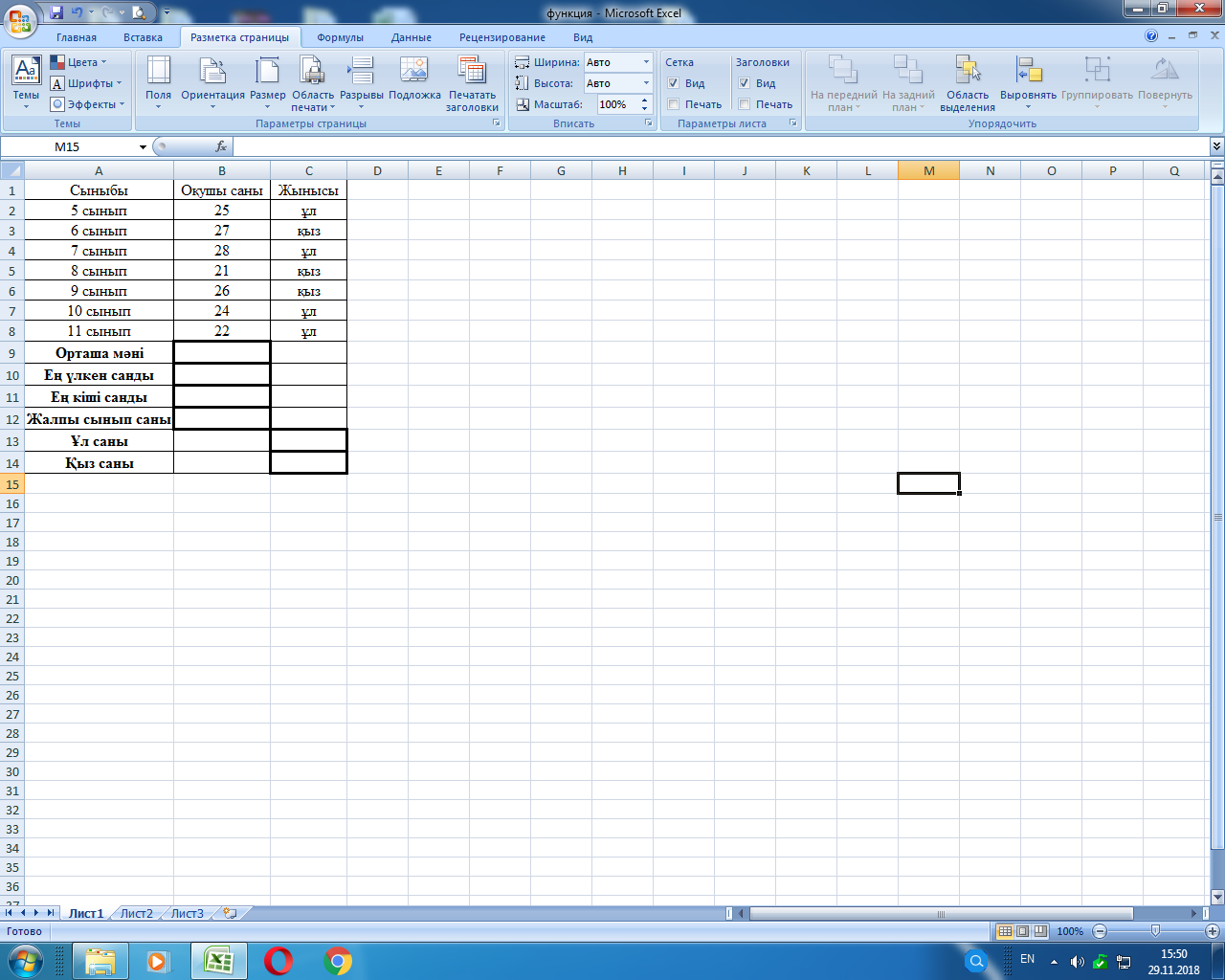This screenshot has width=1225, height=980.
Task: Switch to Вид (View) ribbon tab
Action: (583, 37)
